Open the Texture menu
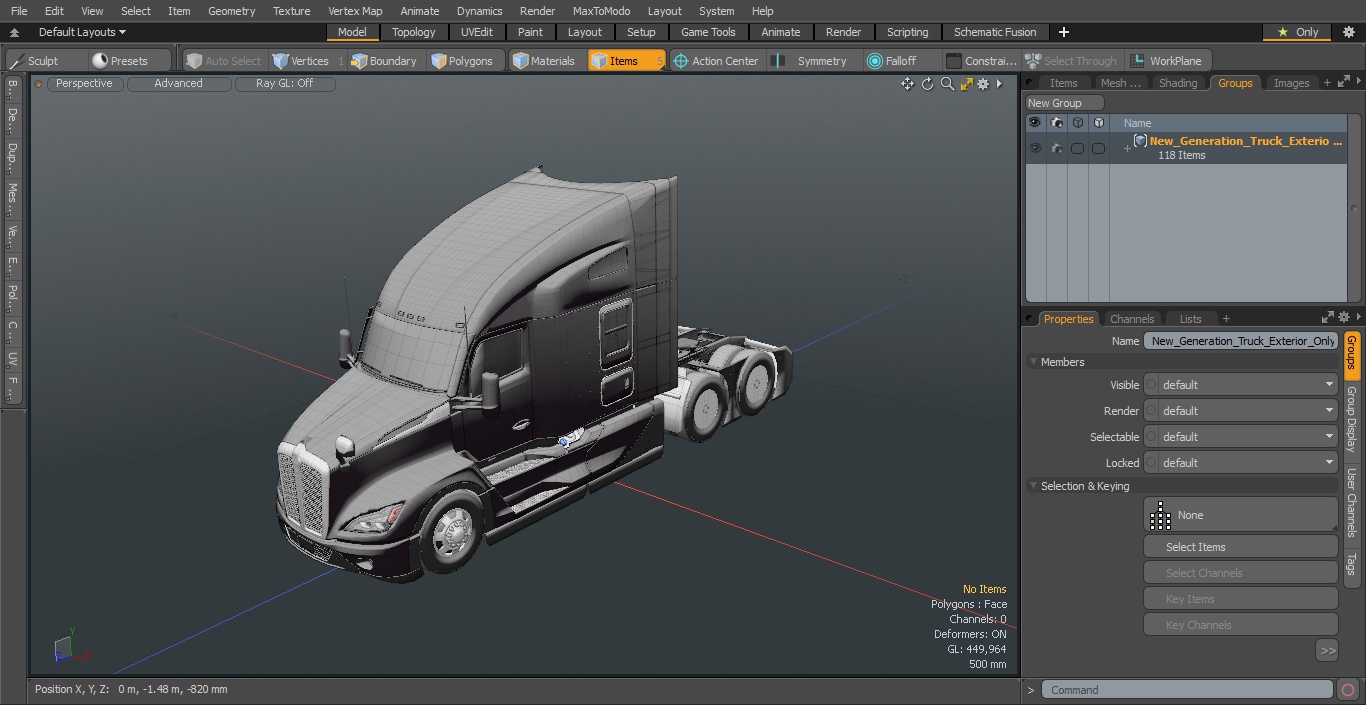The image size is (1366, 705). pyautogui.click(x=291, y=11)
